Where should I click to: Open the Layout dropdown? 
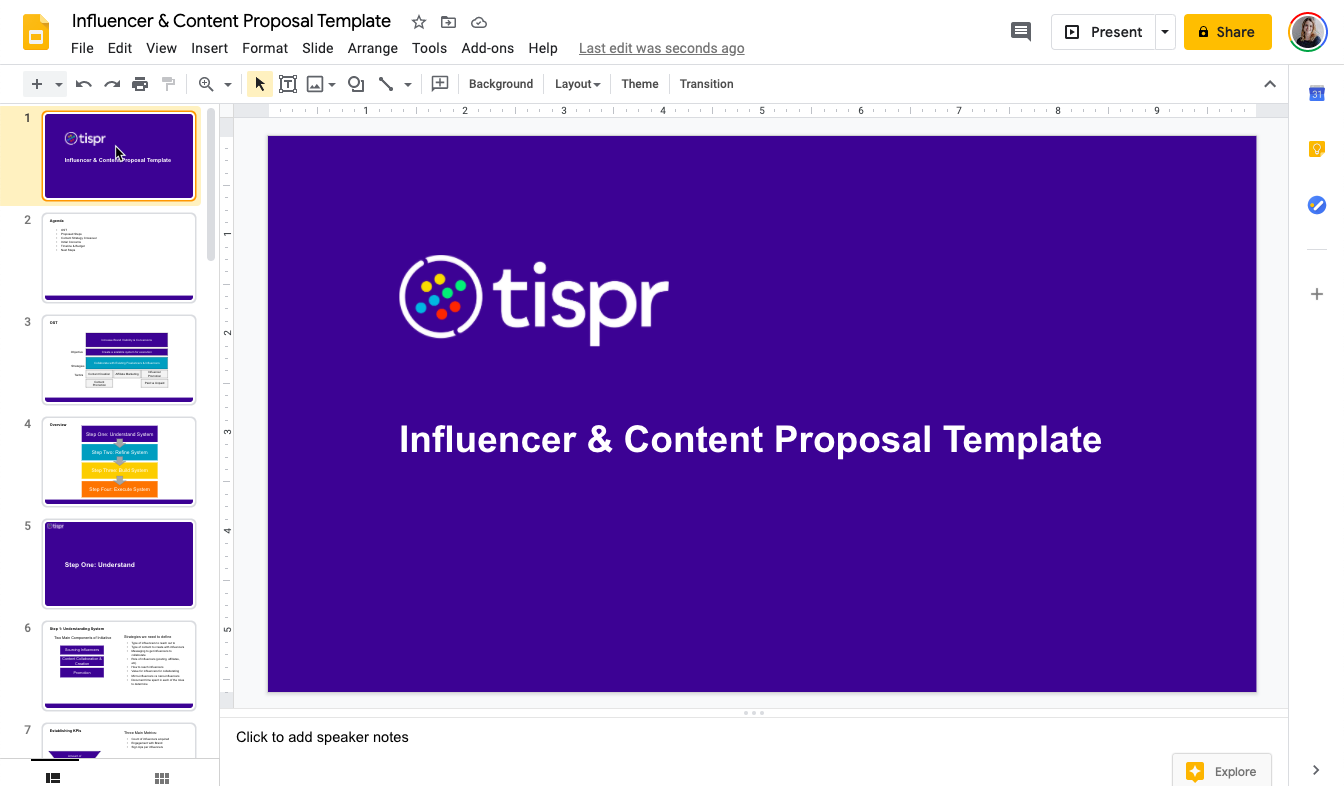[578, 84]
